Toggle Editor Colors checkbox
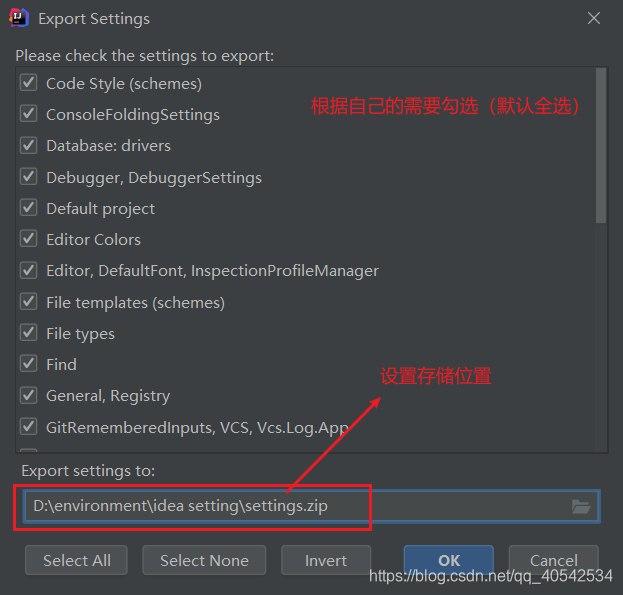Screen dimensions: 623x595 29,239
